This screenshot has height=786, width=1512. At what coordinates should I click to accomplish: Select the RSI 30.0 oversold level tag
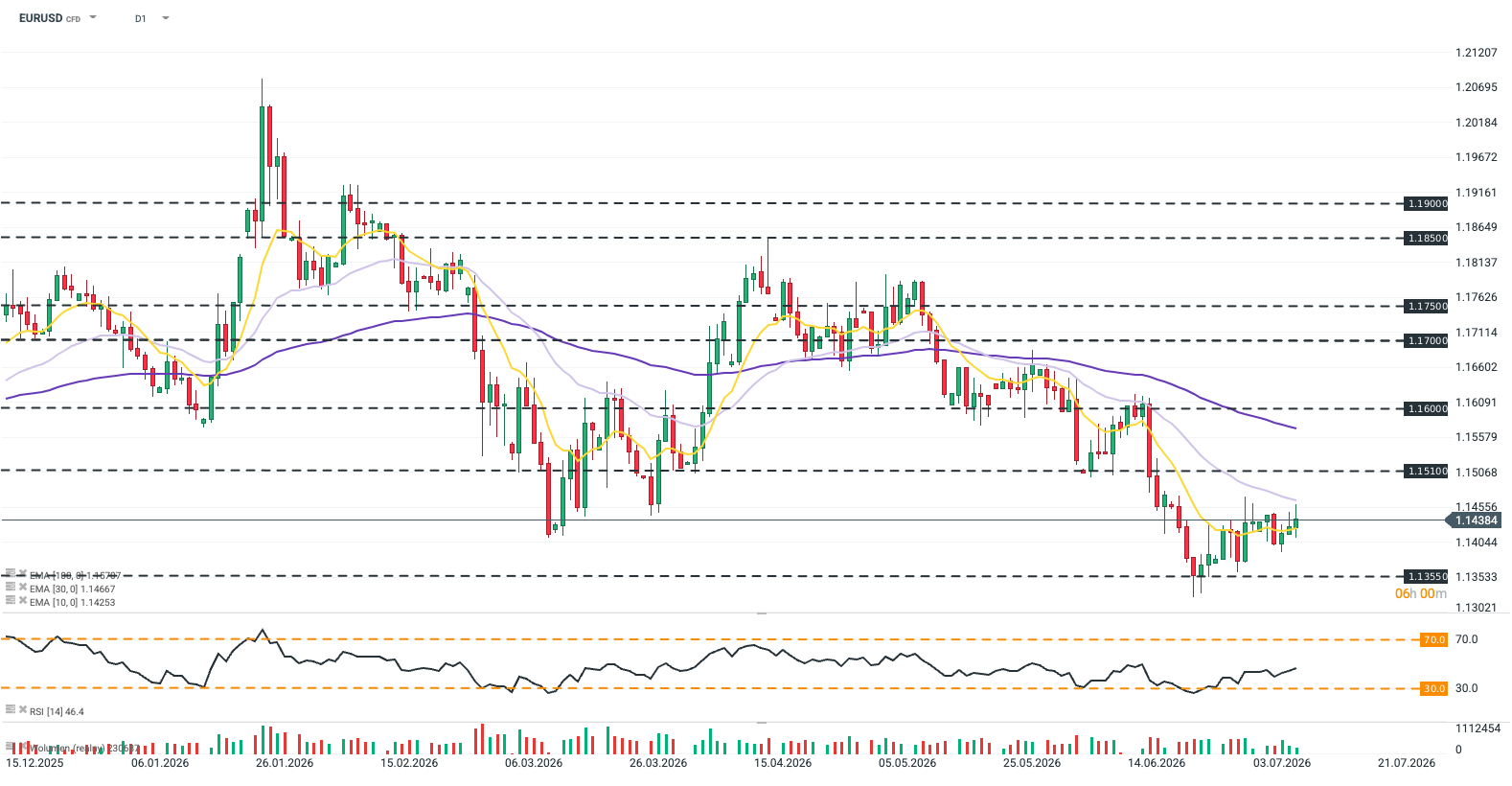click(1433, 688)
